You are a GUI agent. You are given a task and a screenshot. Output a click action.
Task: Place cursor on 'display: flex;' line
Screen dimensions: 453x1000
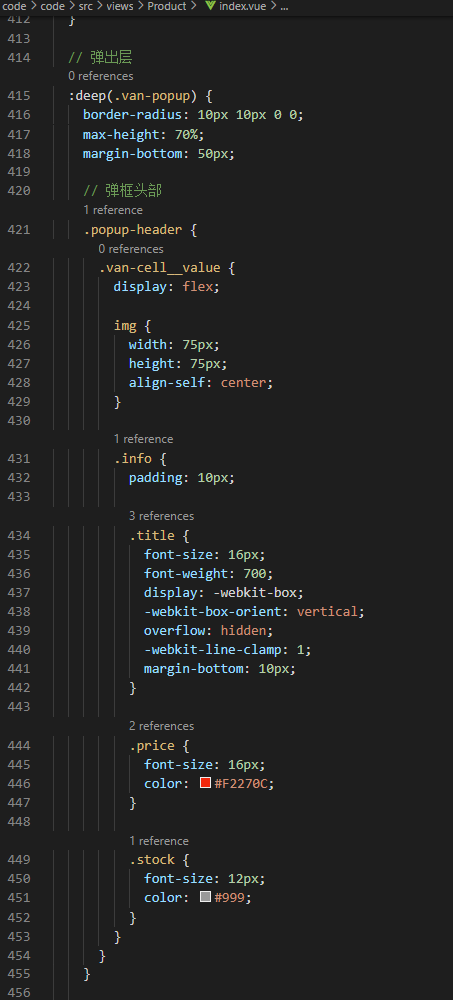click(167, 286)
